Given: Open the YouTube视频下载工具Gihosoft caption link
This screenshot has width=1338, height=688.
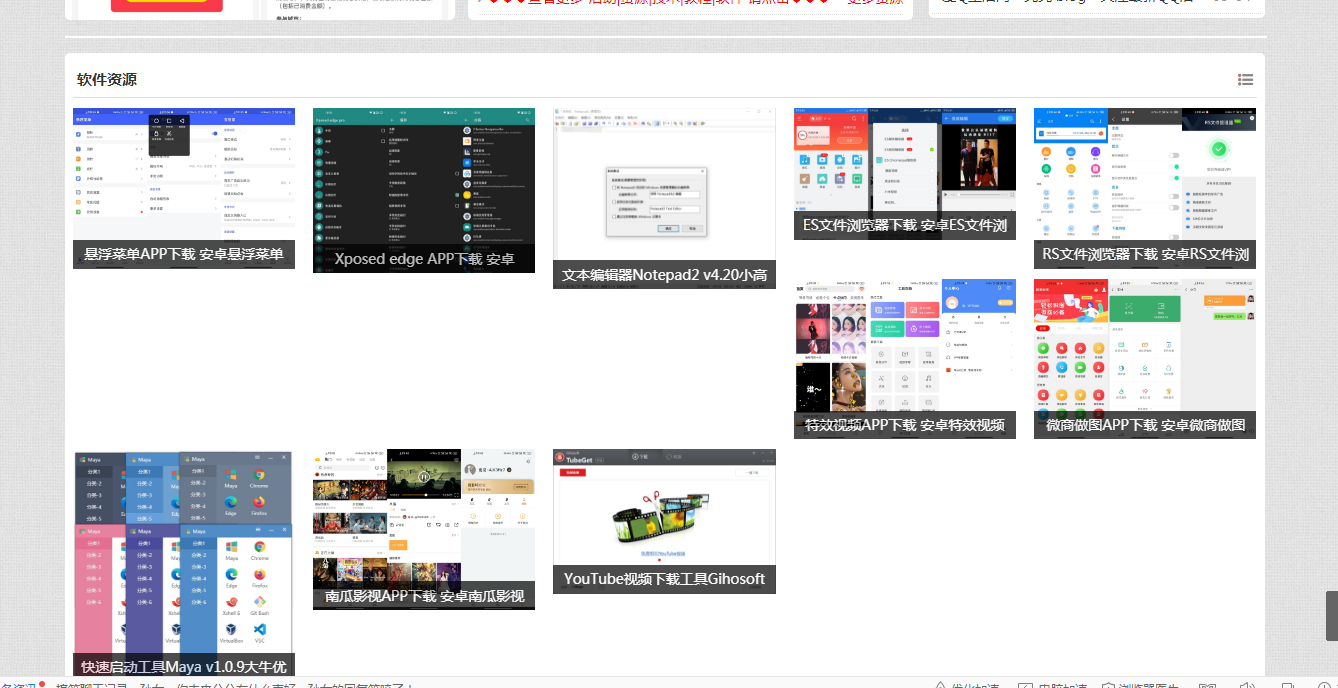Looking at the screenshot, I should click(664, 579).
